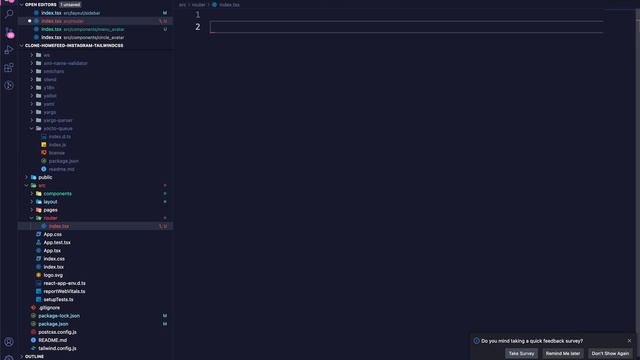Open package-lock.json file
The width and height of the screenshot is (640, 360).
tap(59, 316)
